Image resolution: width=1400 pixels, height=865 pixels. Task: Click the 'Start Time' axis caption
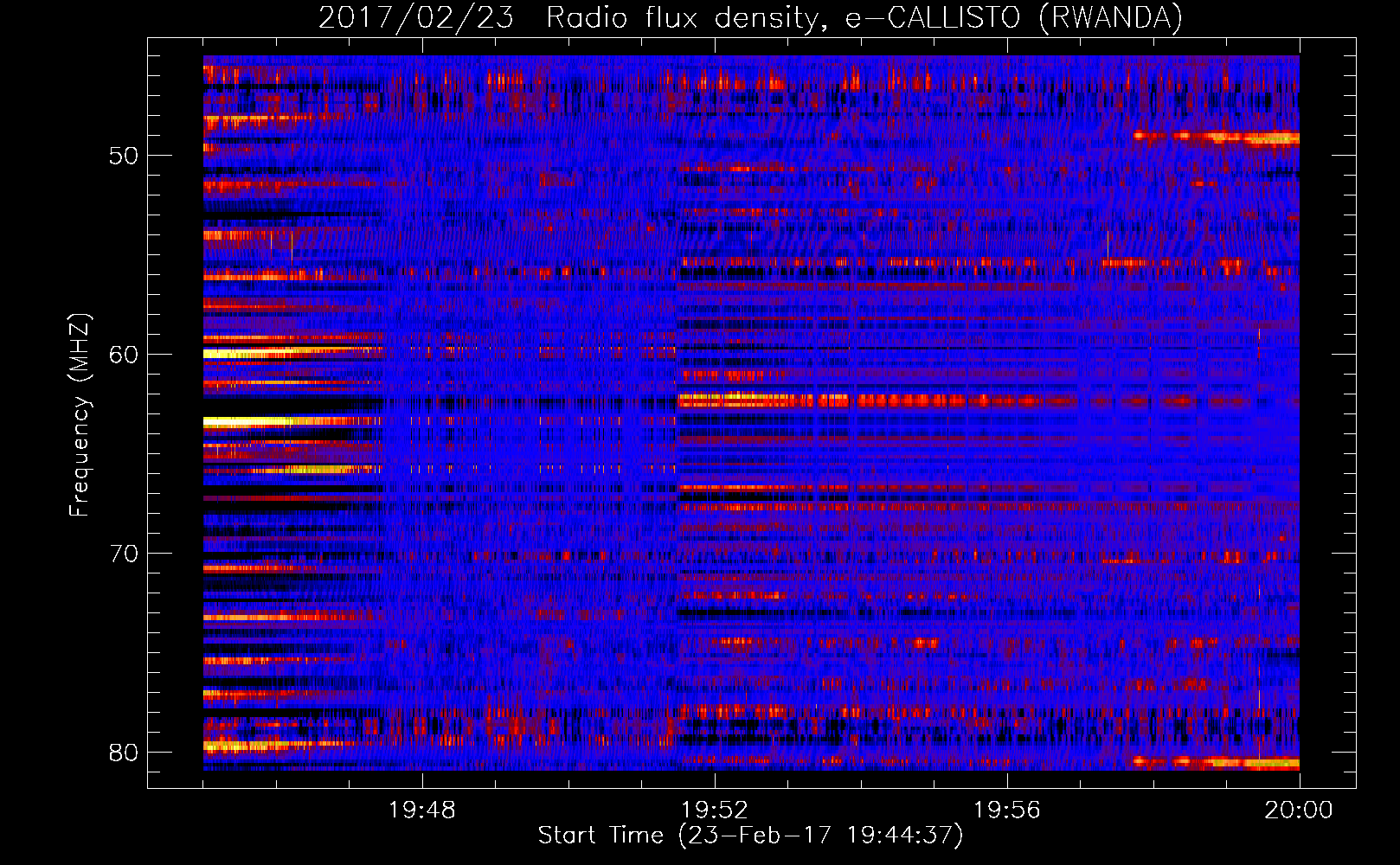click(750, 836)
